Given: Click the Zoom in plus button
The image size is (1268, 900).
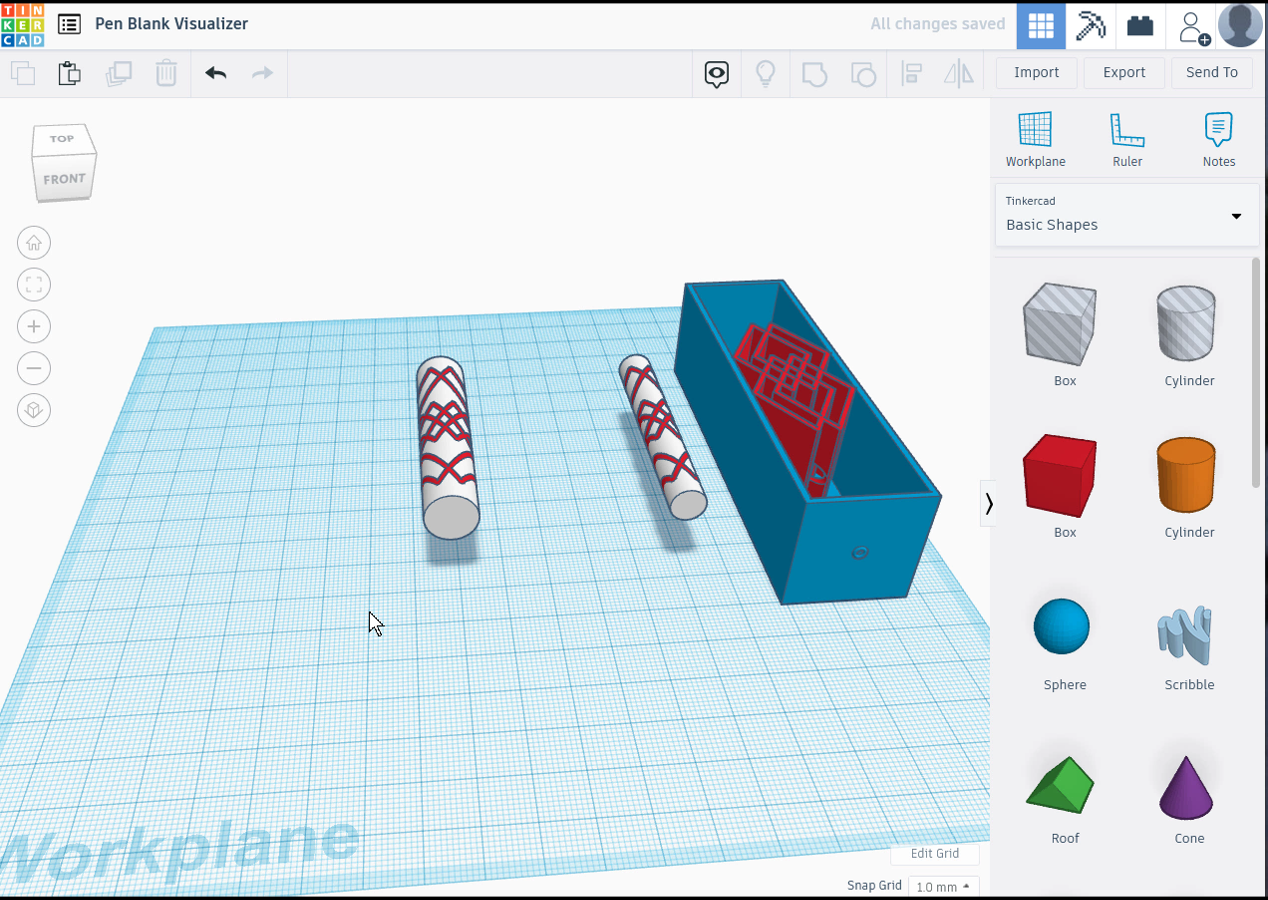Looking at the screenshot, I should tap(34, 327).
